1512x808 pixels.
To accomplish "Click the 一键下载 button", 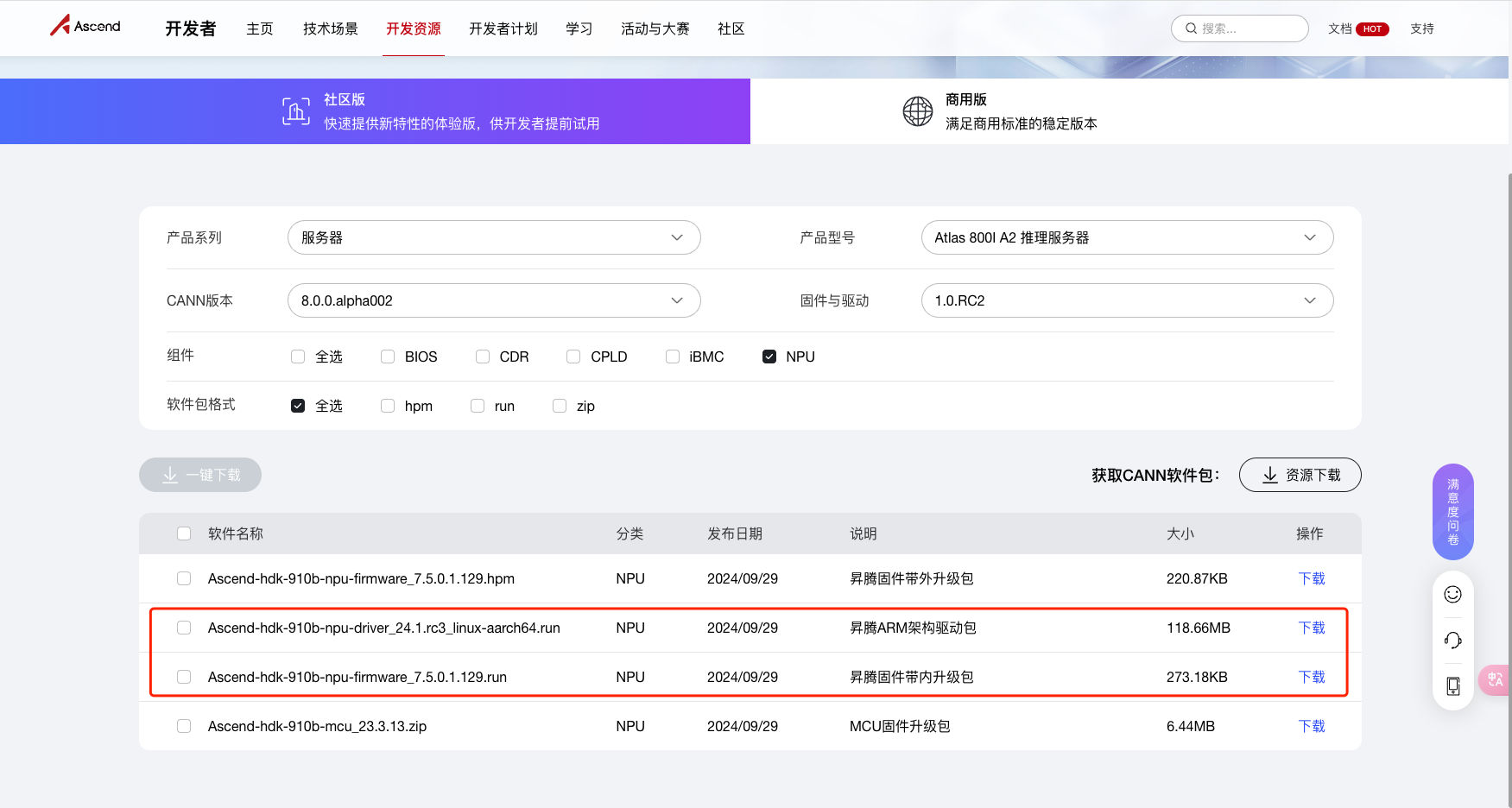I will (200, 475).
